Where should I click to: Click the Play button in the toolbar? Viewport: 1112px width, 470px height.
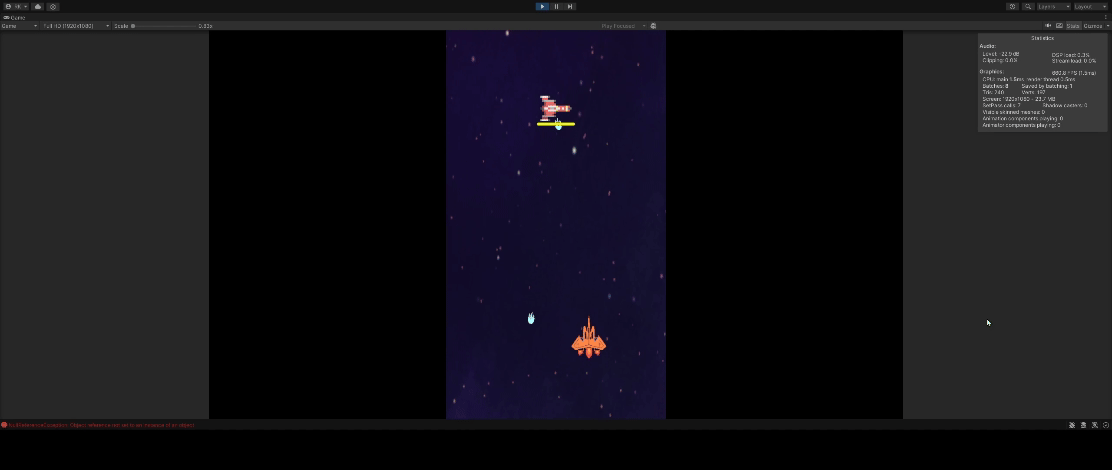tap(542, 6)
